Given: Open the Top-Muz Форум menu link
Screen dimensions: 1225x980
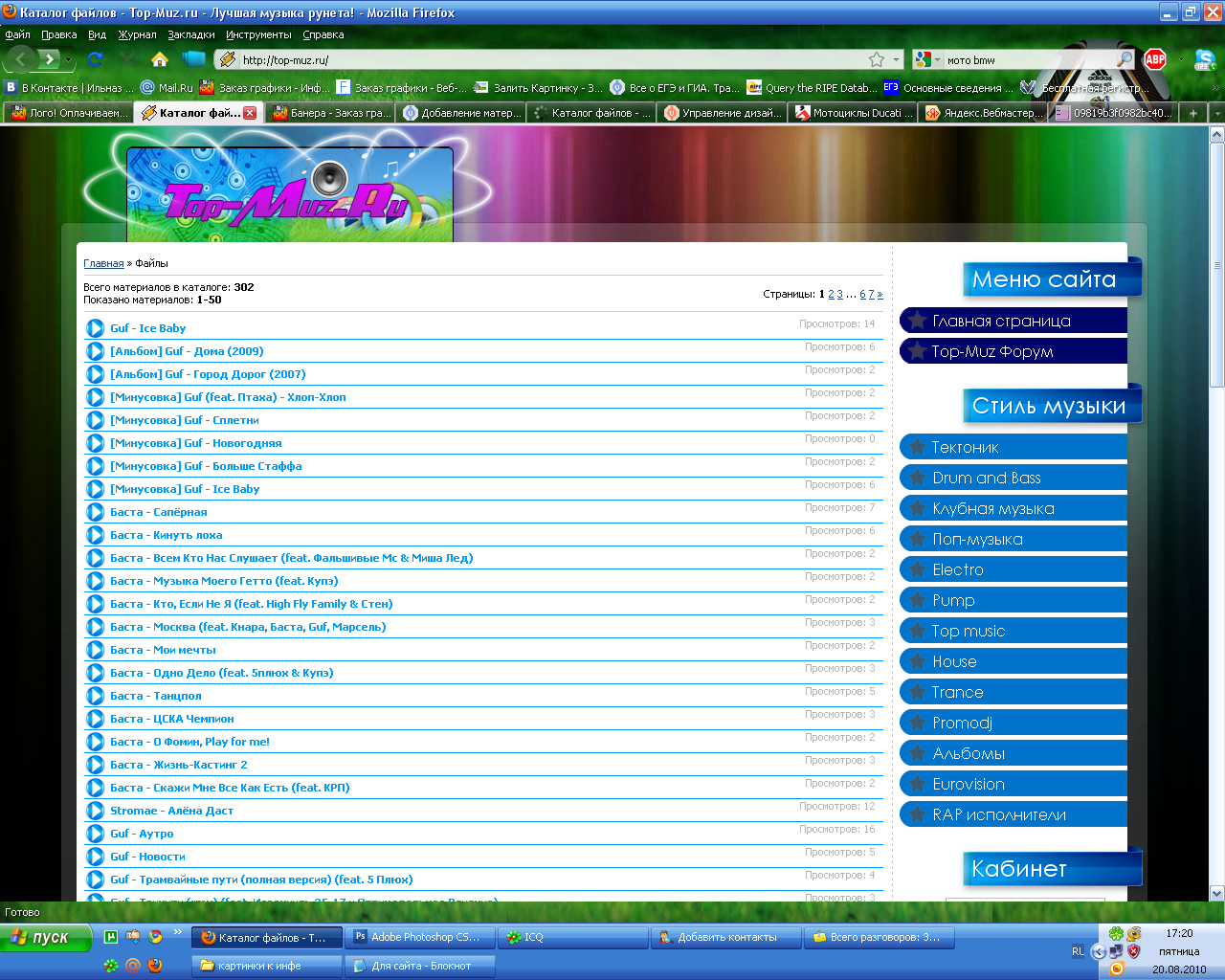Looking at the screenshot, I should 1013,351.
